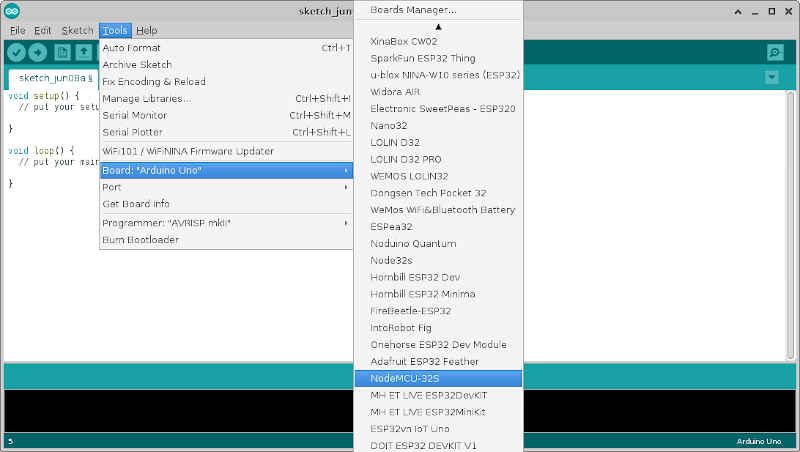Click the Verify checkmark toolbar icon

16,52
